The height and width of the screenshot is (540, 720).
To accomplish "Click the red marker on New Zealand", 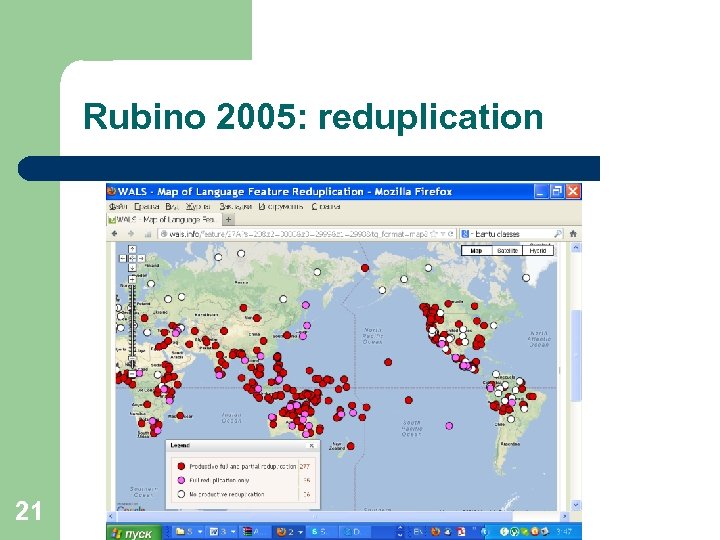I will 351,446.
